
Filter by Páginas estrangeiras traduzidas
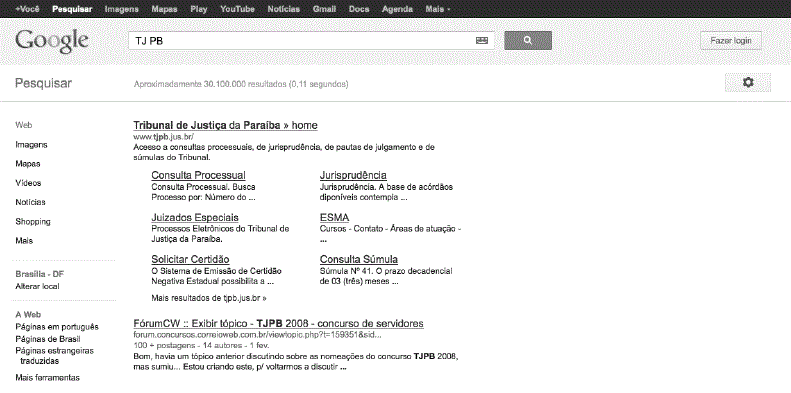54,356
